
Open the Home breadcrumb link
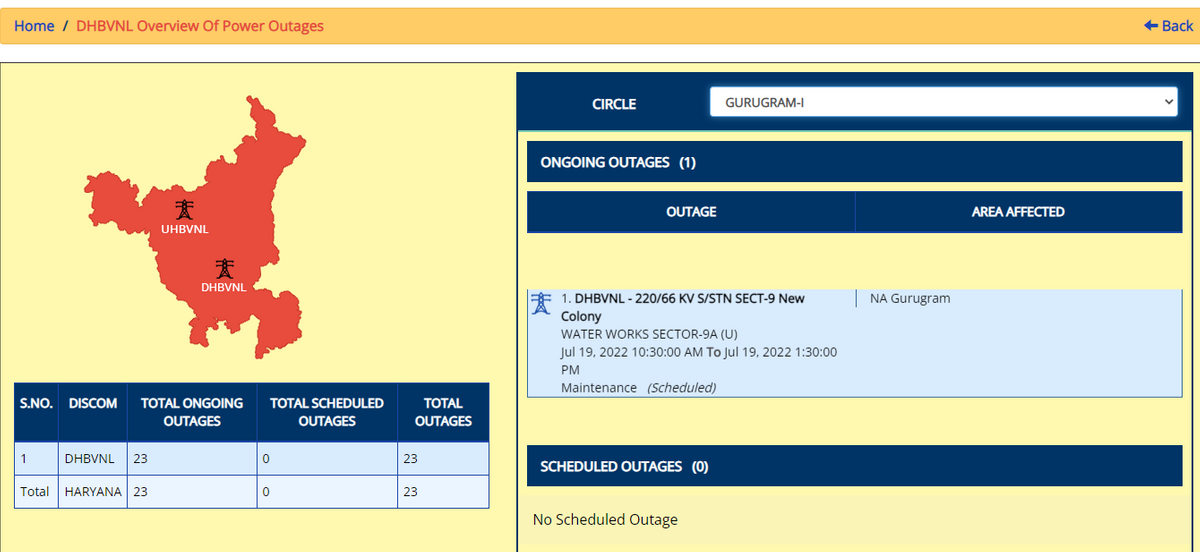(x=34, y=26)
